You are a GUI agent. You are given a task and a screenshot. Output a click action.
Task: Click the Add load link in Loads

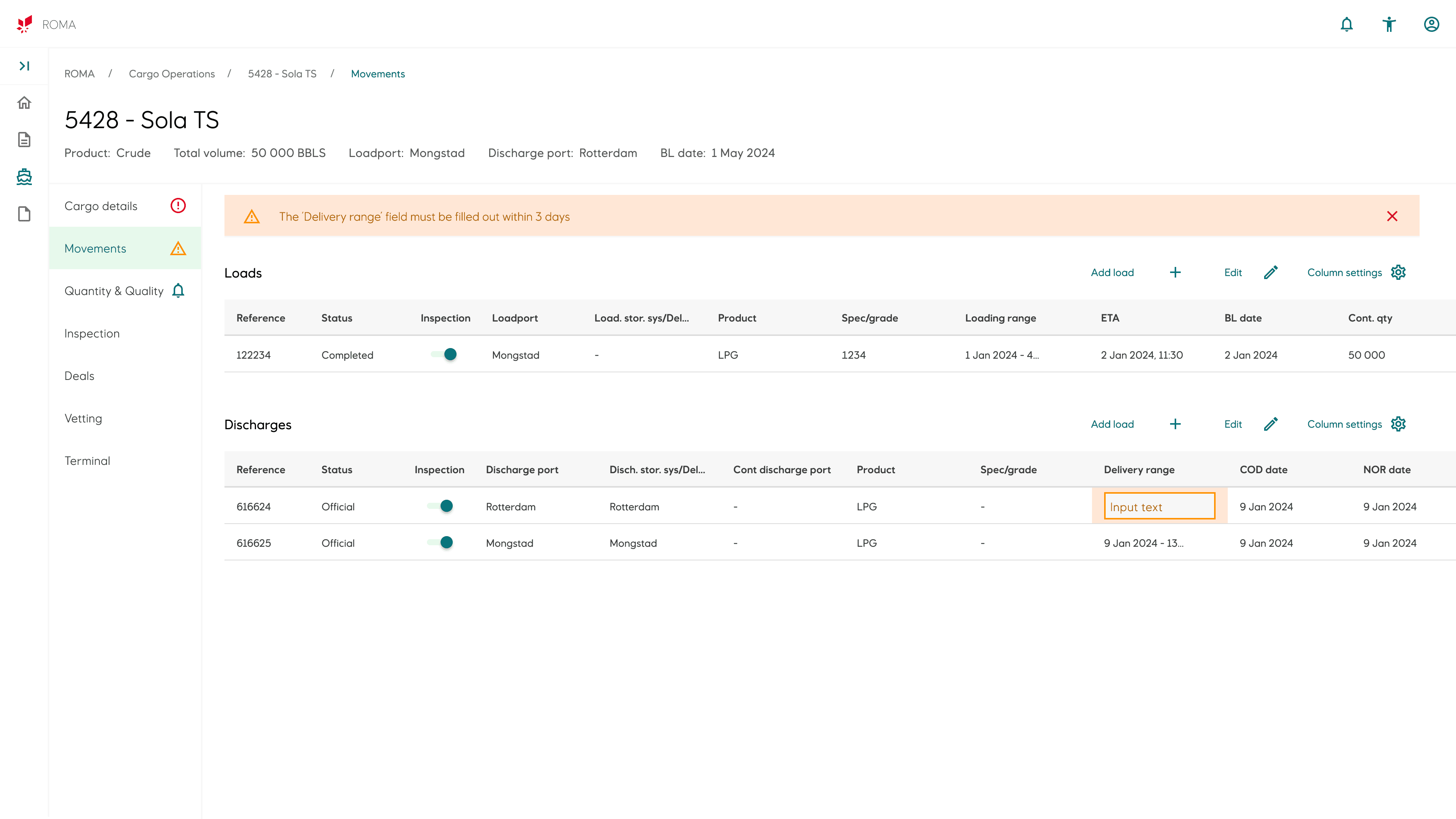pyautogui.click(x=1112, y=273)
